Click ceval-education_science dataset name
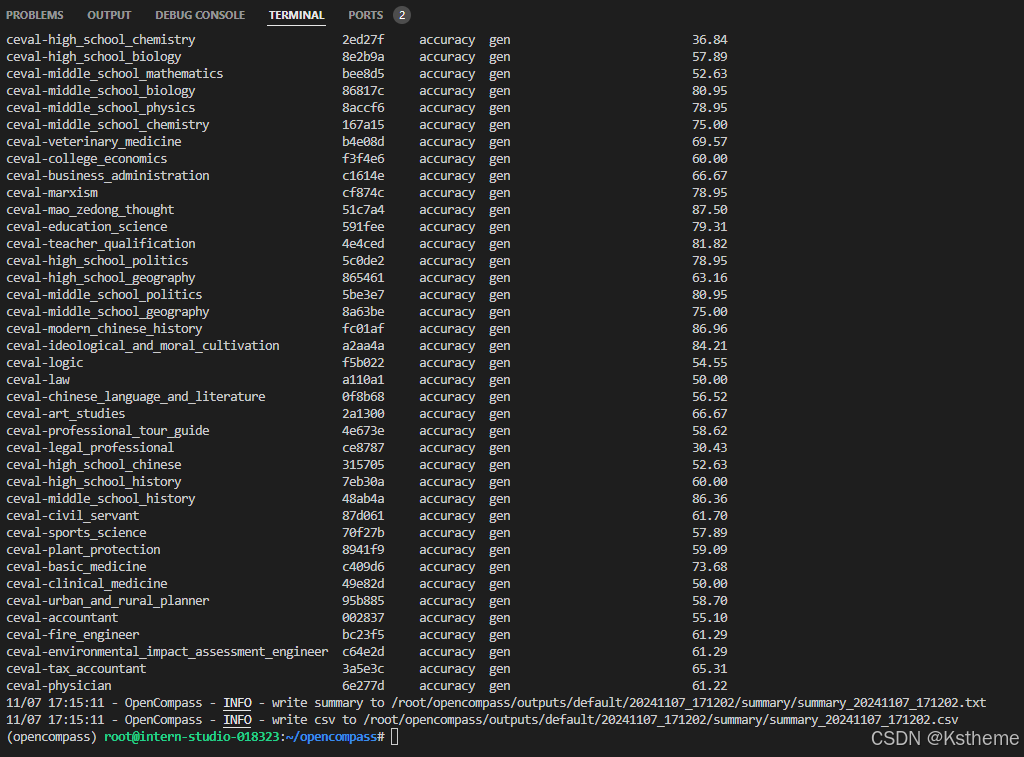Screen dimensions: 1024x757 click(x=86, y=227)
